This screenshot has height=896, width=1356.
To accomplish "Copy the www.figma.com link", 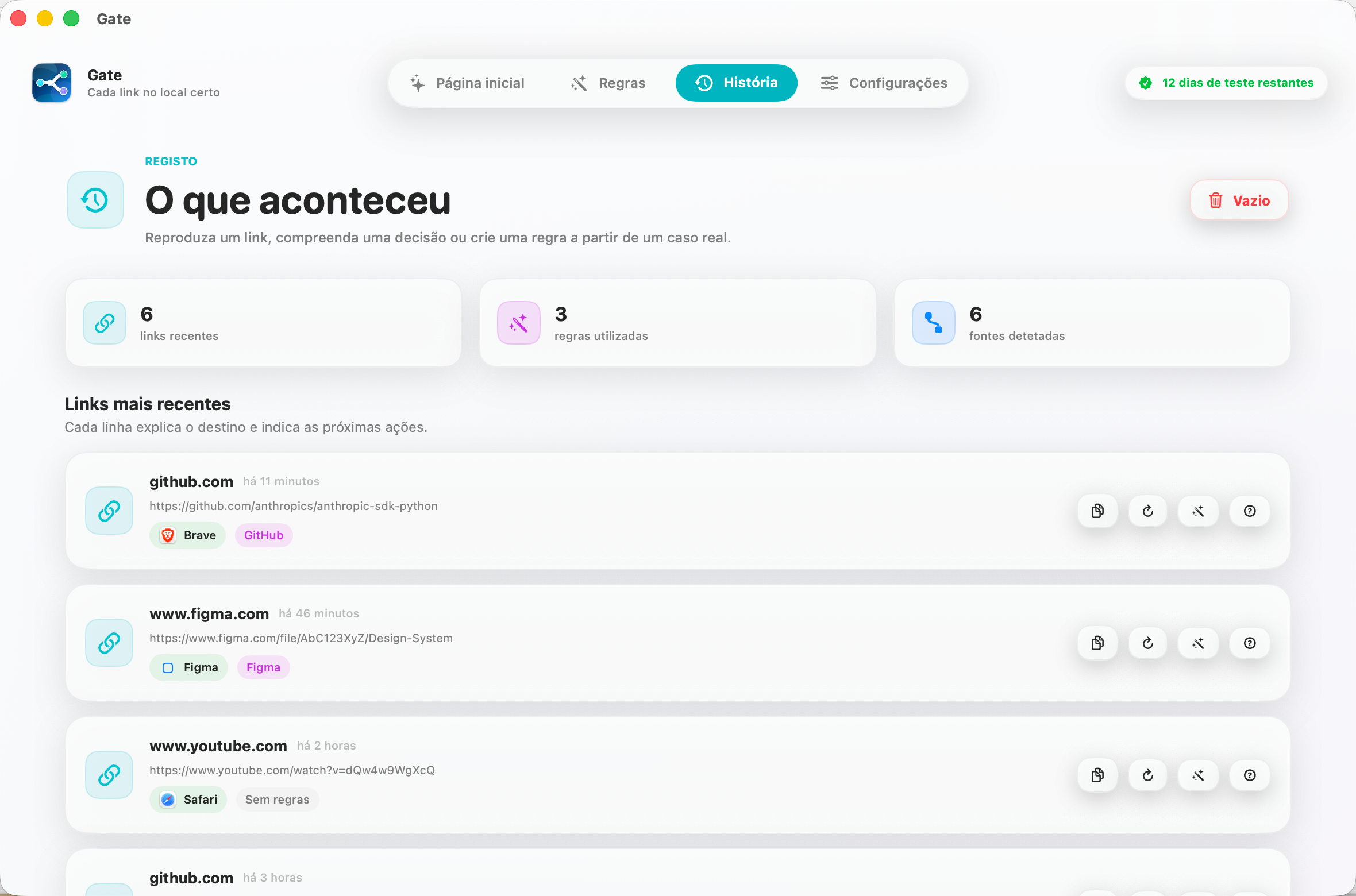I will click(1097, 643).
